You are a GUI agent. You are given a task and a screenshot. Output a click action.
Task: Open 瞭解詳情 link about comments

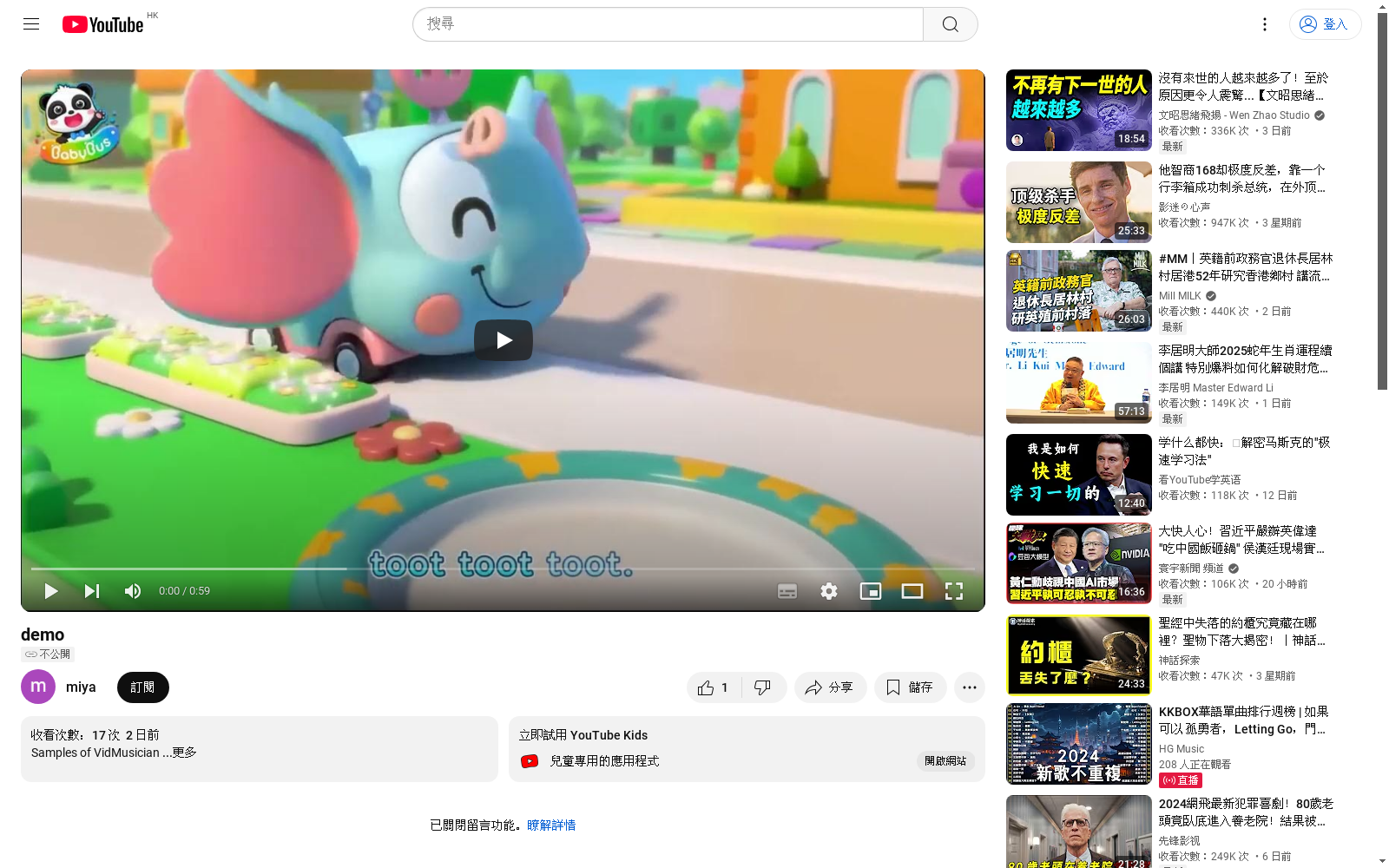(x=551, y=825)
